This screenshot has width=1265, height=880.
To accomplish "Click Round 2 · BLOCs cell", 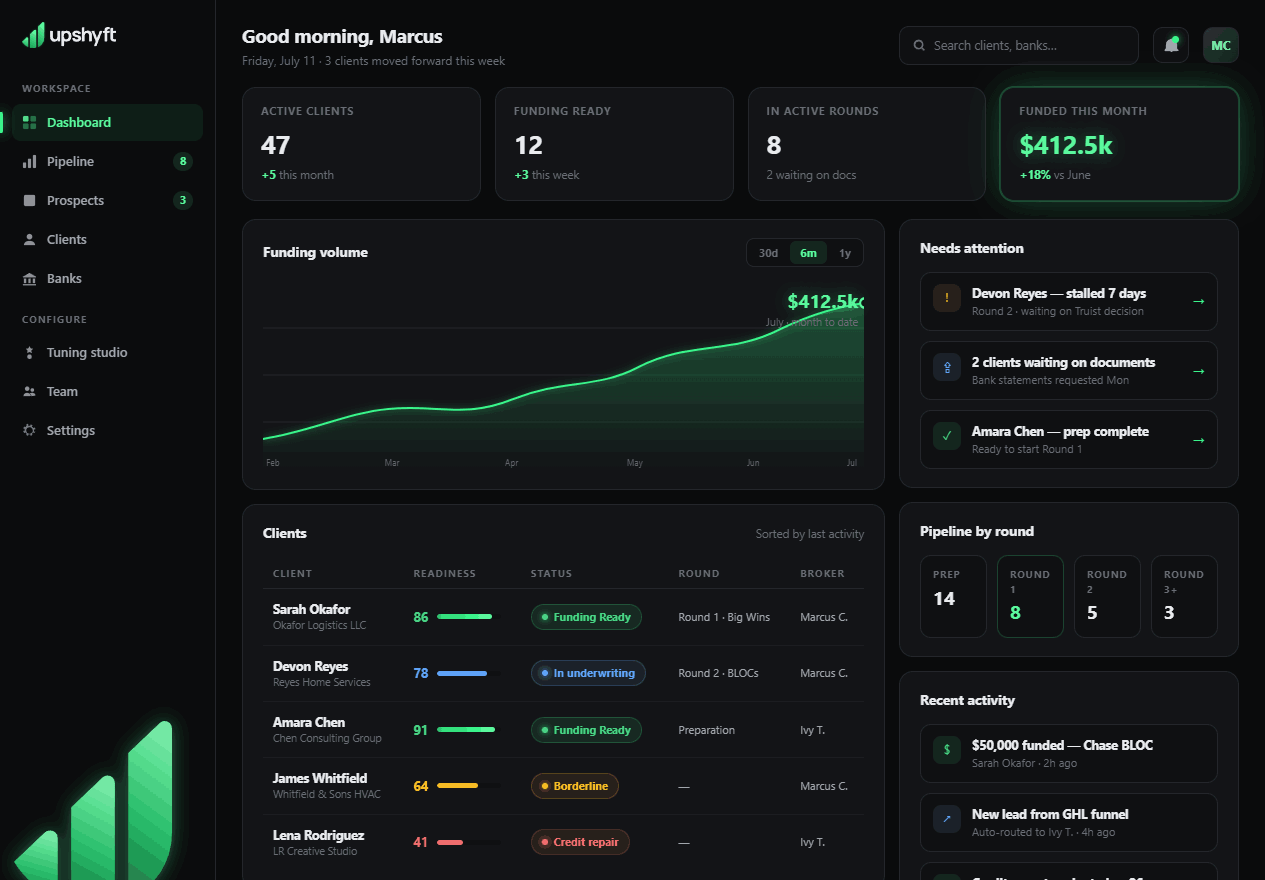I will [x=718, y=673].
